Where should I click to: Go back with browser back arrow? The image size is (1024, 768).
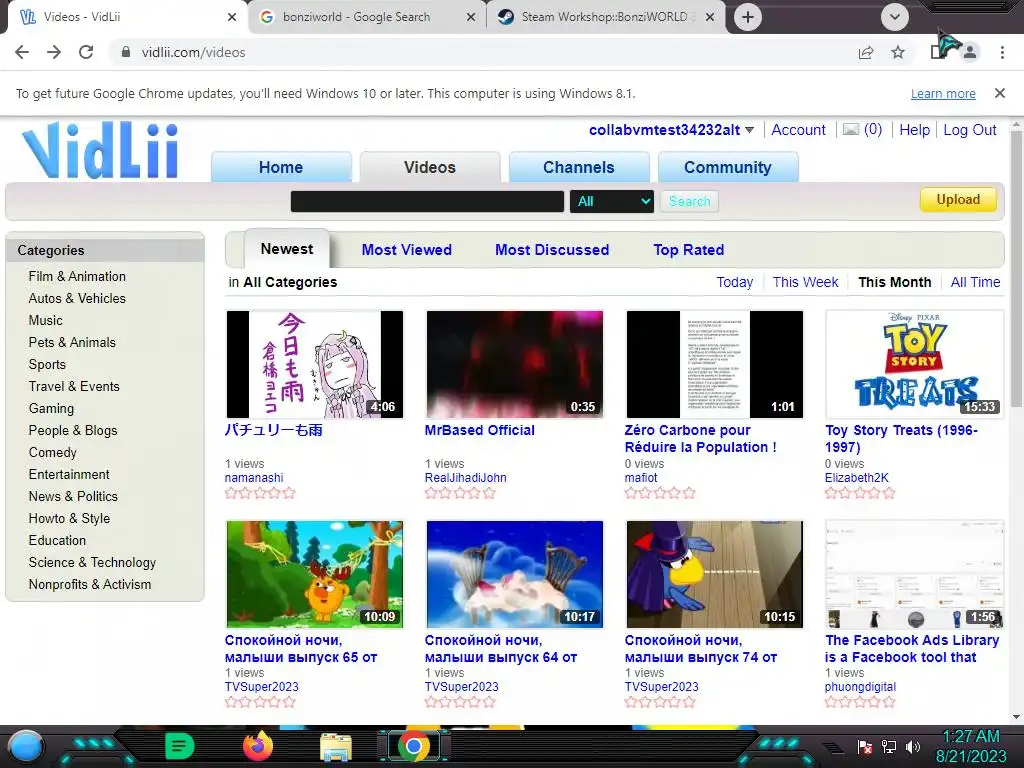[22, 52]
